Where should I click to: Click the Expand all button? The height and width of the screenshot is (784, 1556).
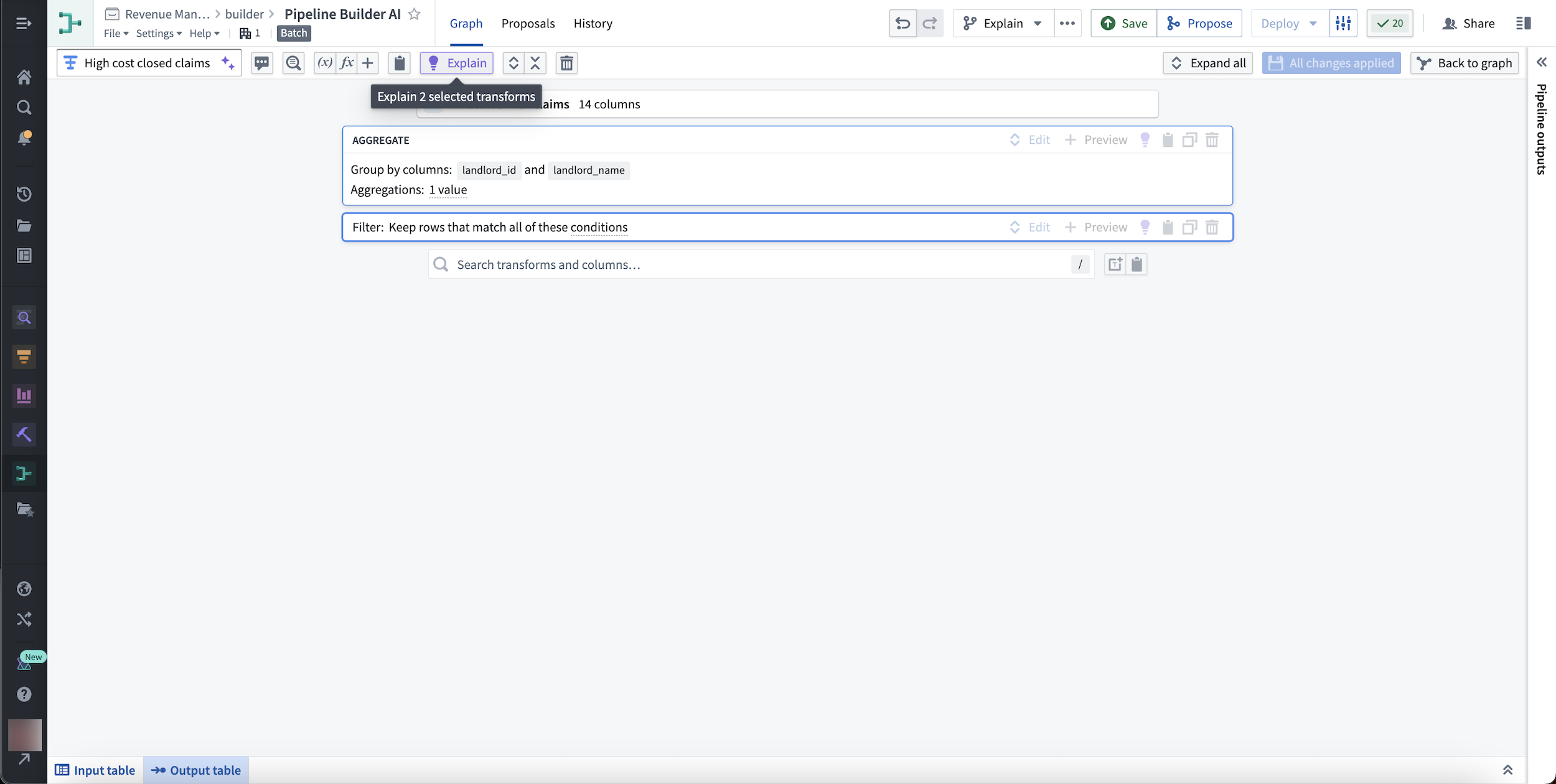click(x=1207, y=63)
